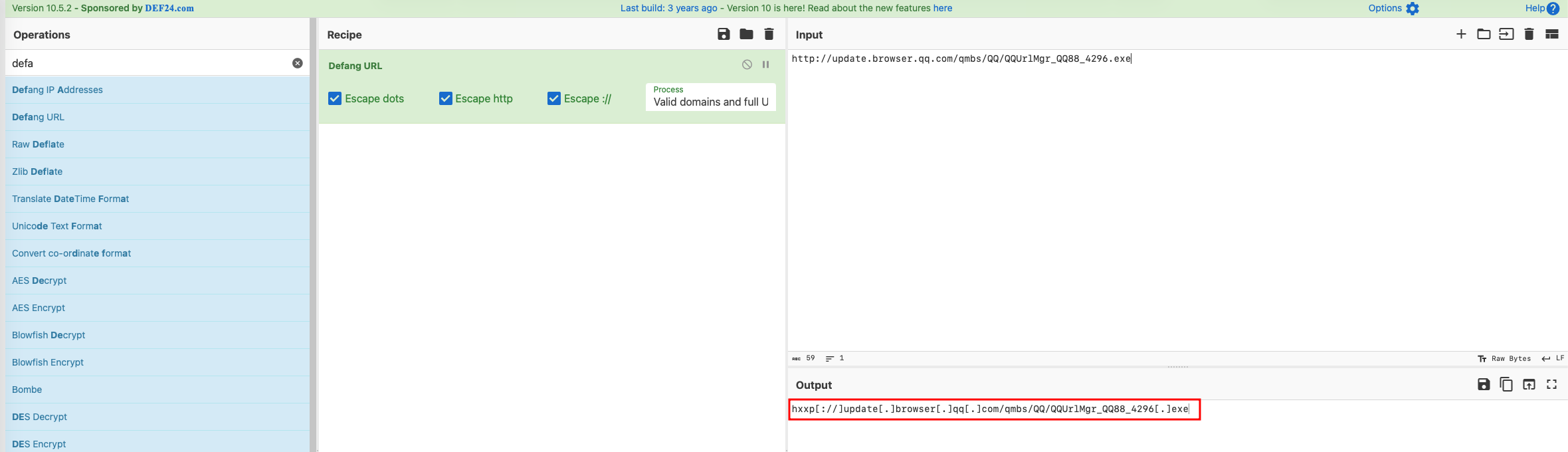
Task: Click the input/output pane splitter handle
Action: [1177, 367]
